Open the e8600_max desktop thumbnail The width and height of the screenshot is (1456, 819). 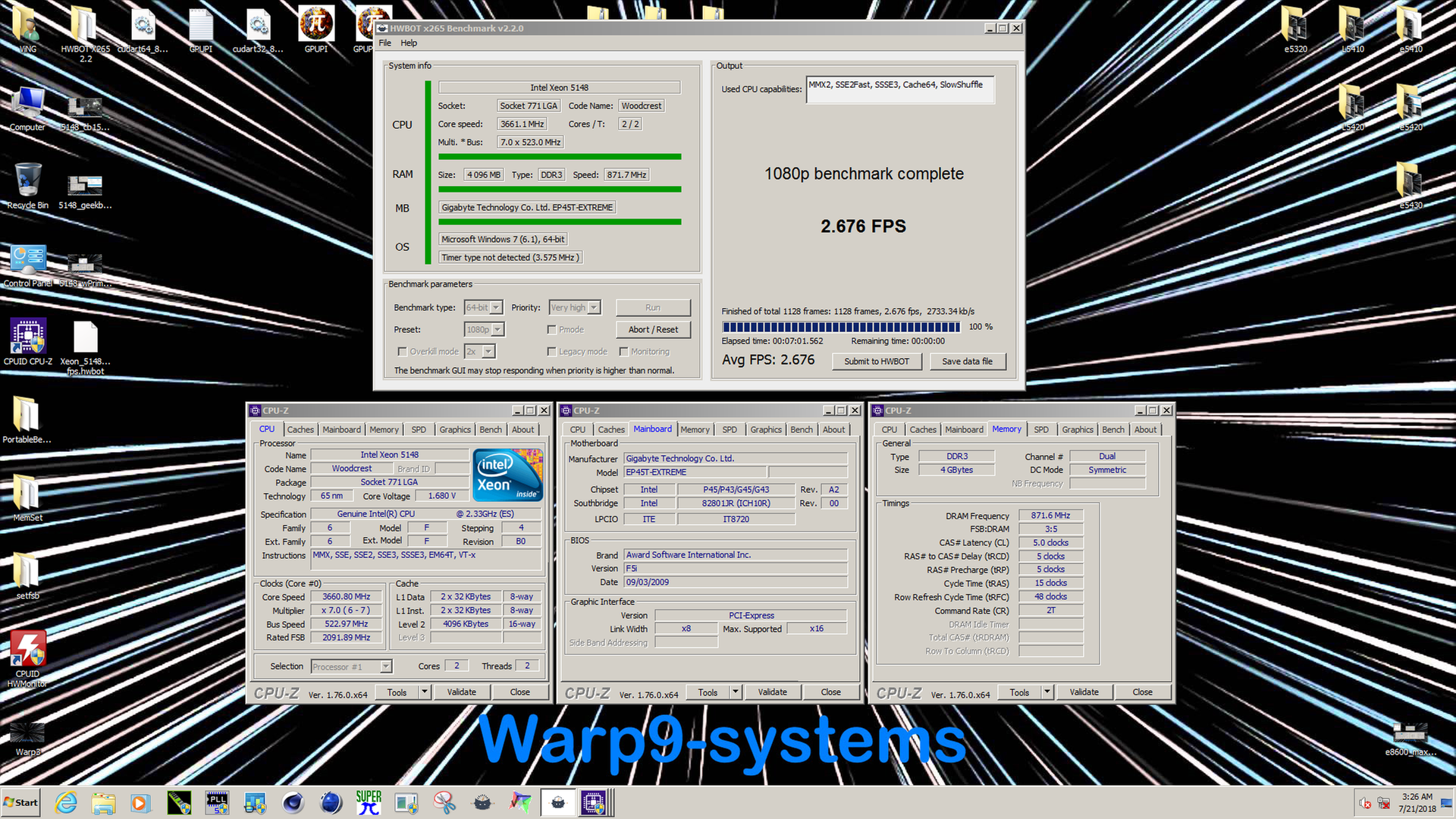click(x=1410, y=738)
